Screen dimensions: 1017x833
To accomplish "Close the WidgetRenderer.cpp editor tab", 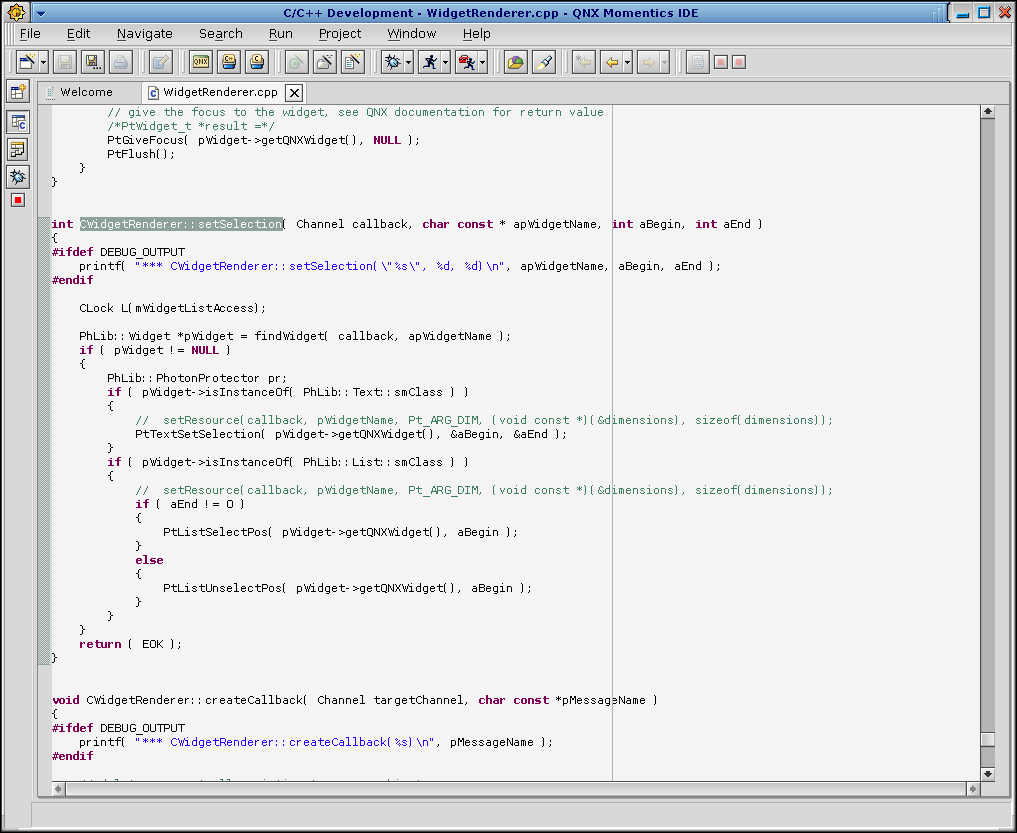I will 294,93.
